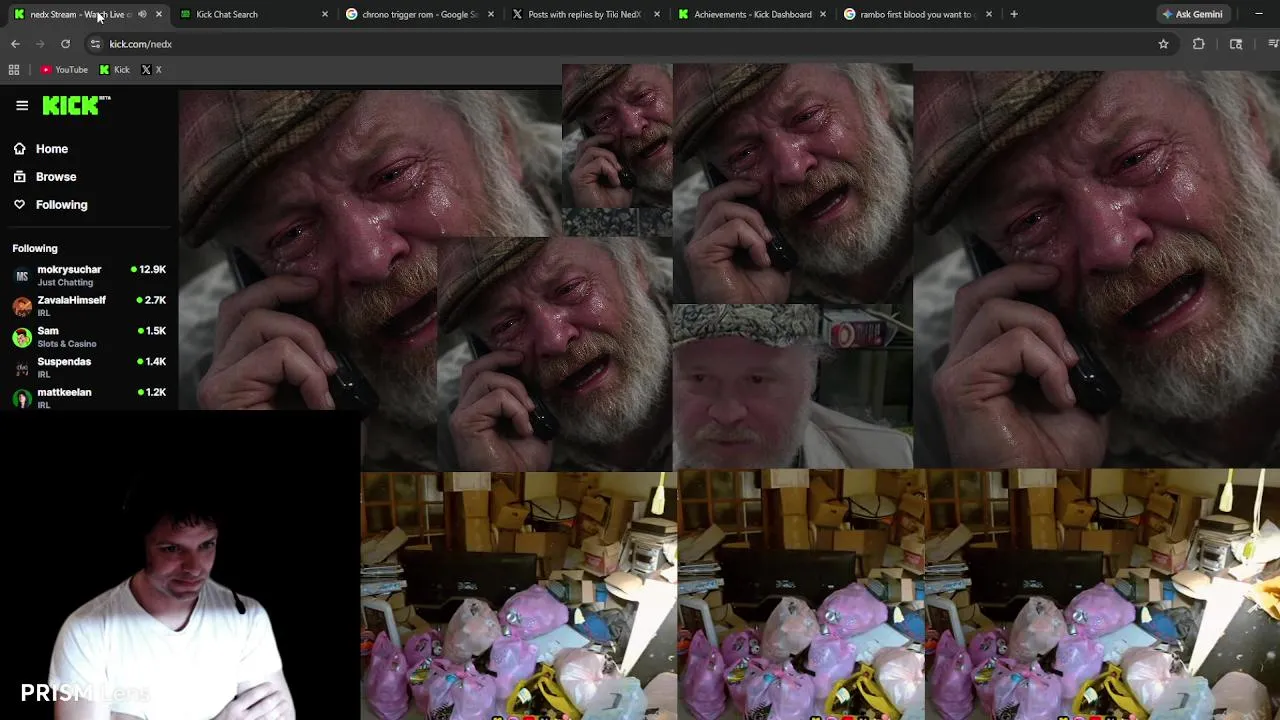This screenshot has width=1280, height=720.
Task: Open the YouTube bookmark
Action: click(x=64, y=70)
